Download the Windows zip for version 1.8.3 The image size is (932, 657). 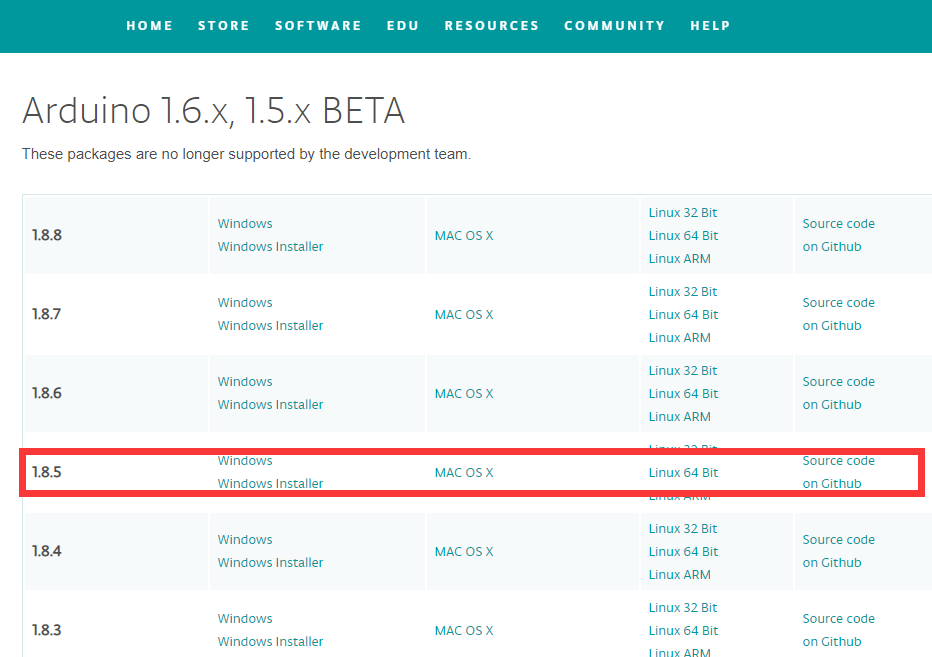tap(245, 619)
